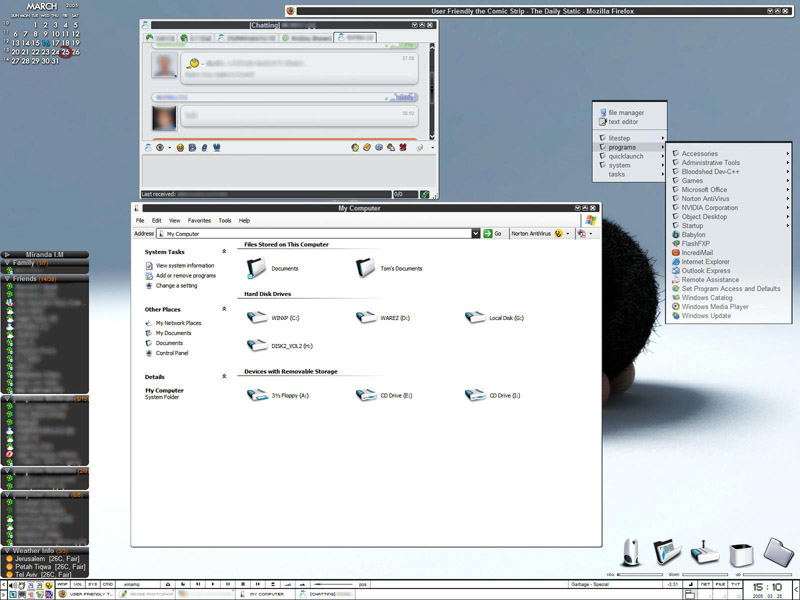Click the speaker volume icon in system tray
Screen dimensions: 800x600
[13, 586]
